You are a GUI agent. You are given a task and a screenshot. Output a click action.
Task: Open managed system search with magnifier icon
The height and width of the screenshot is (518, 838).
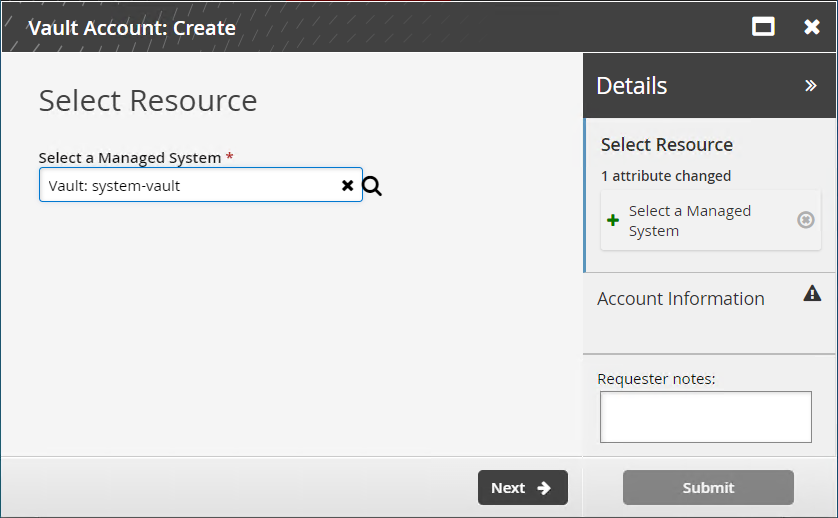(x=372, y=186)
